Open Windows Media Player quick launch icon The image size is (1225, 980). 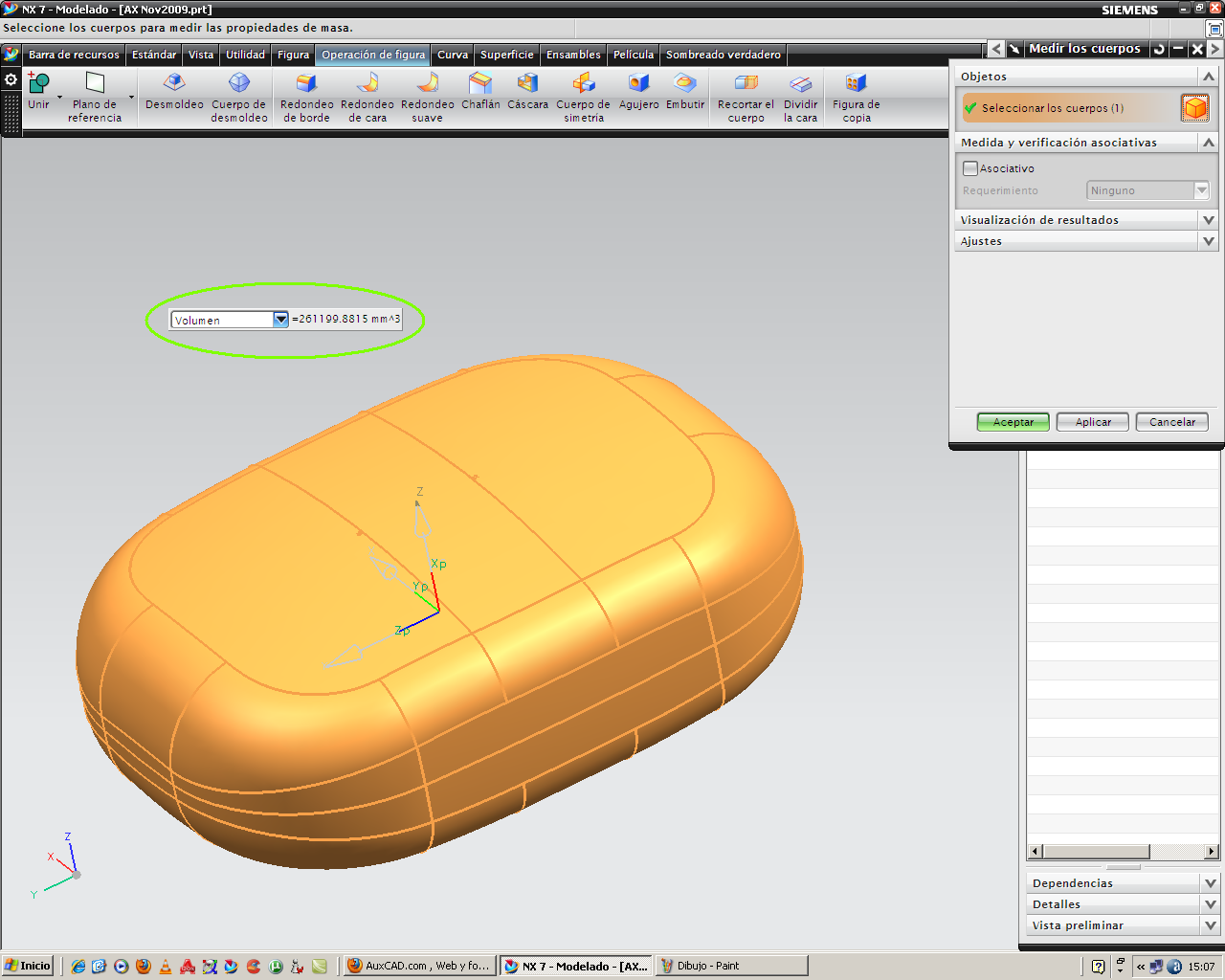coord(122,967)
